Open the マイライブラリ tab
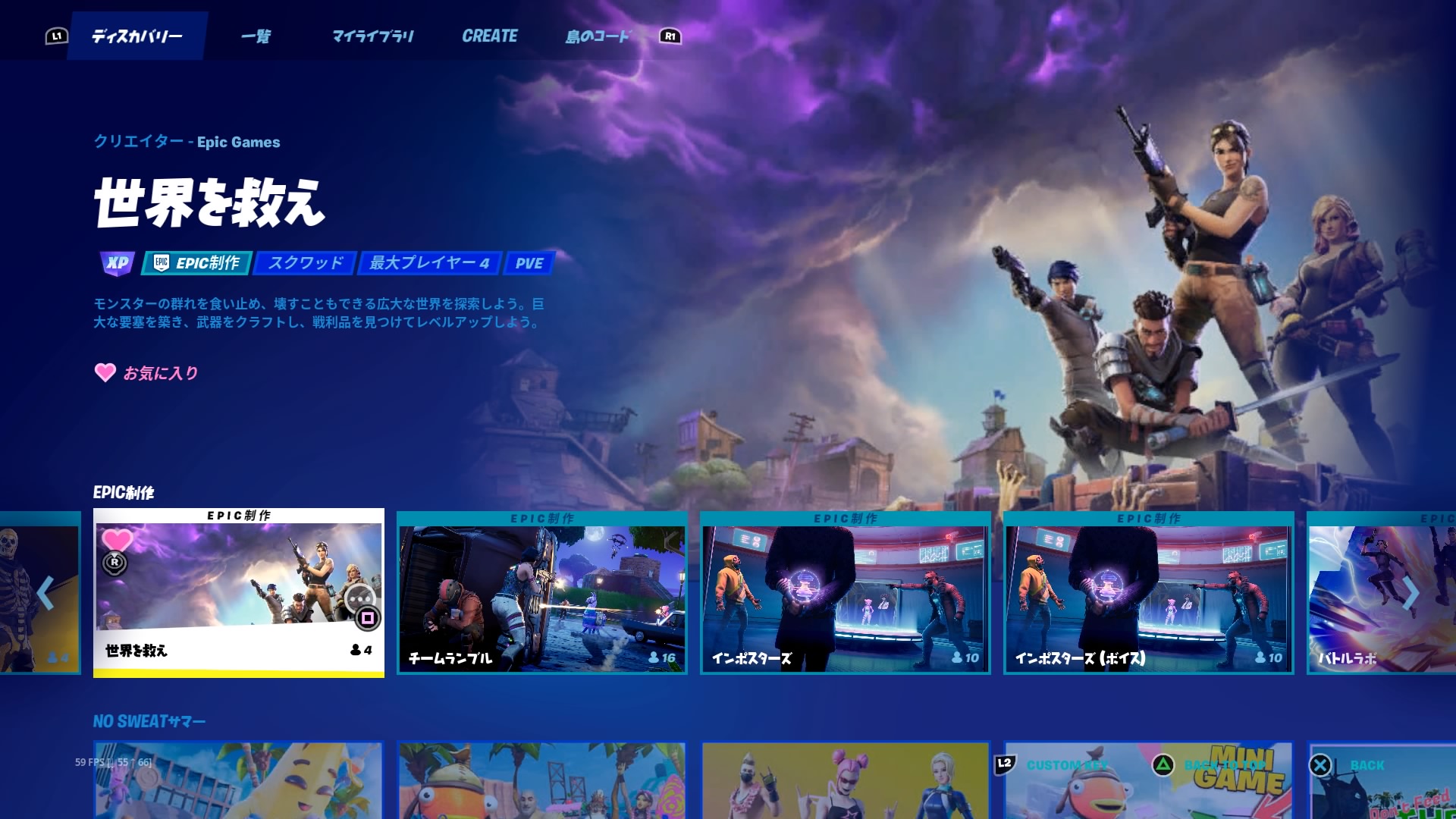 click(373, 36)
